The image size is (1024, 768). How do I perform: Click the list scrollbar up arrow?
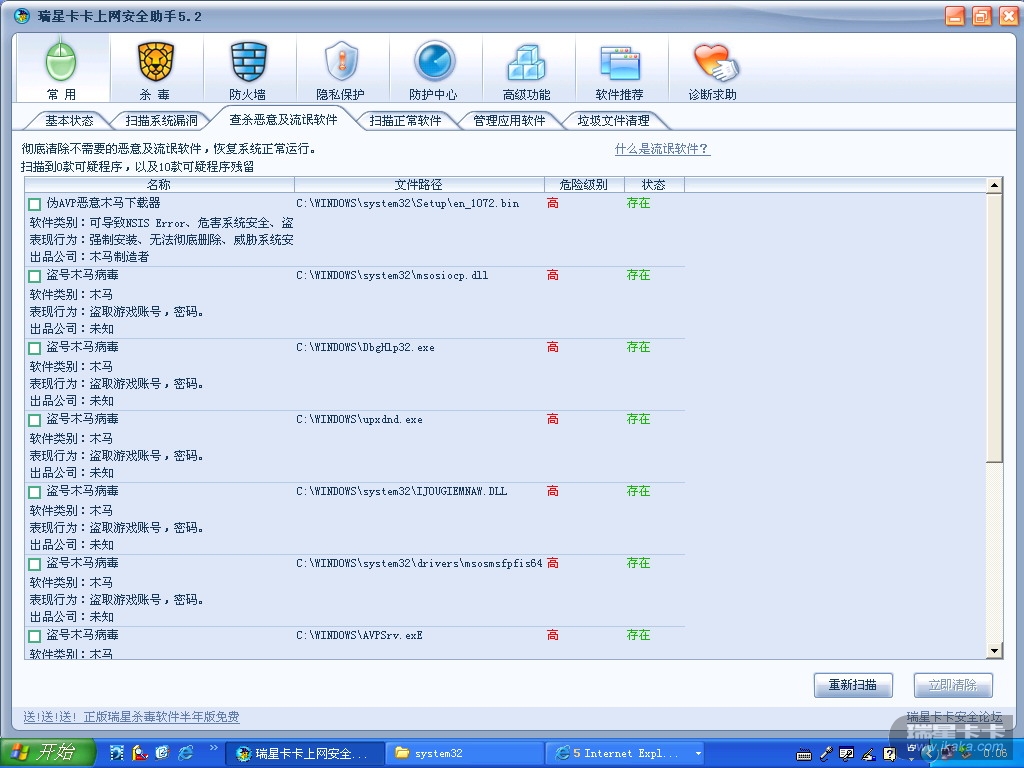click(x=994, y=185)
